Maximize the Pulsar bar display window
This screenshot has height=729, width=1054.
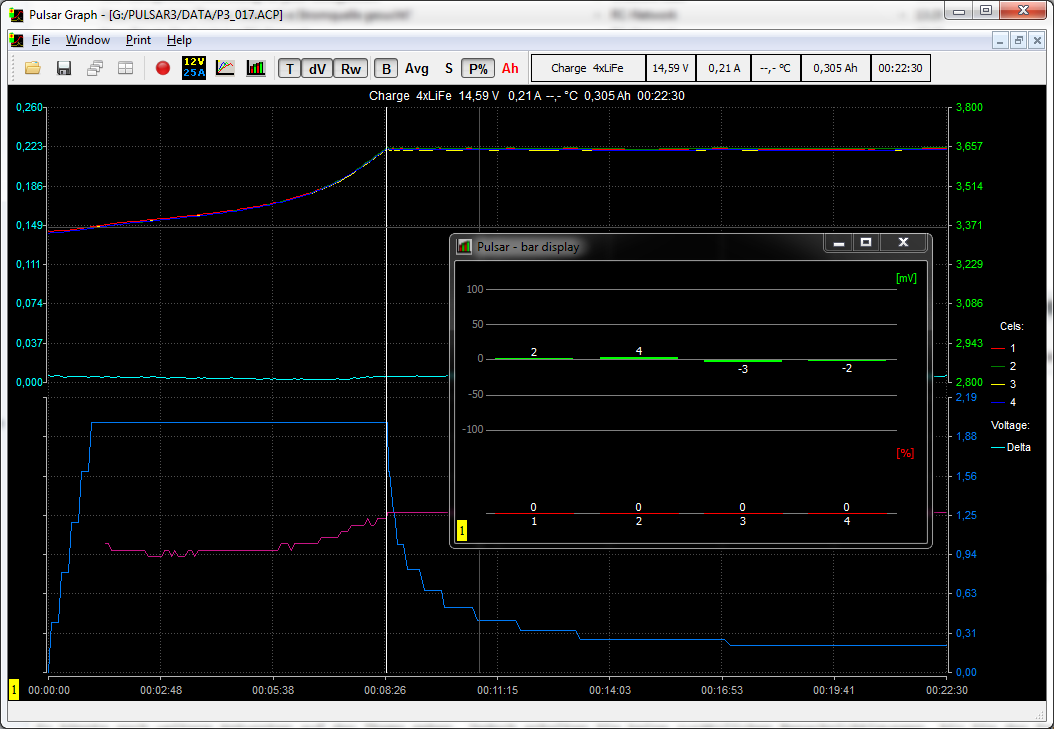coord(866,243)
